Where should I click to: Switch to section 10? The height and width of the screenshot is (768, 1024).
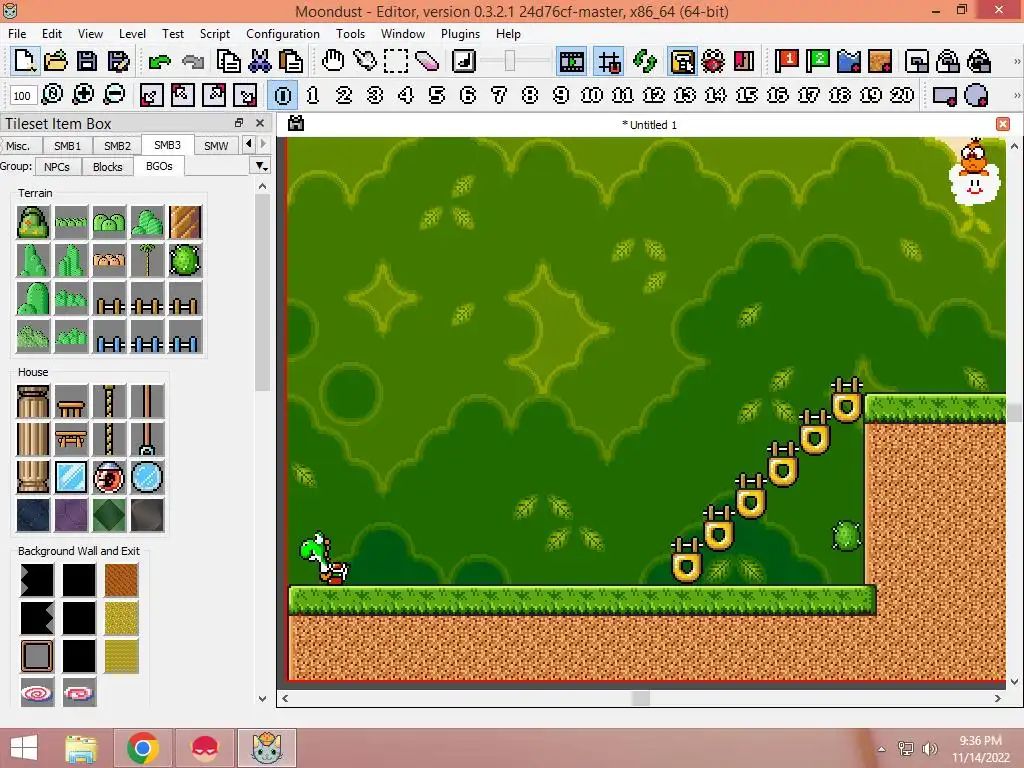(592, 95)
